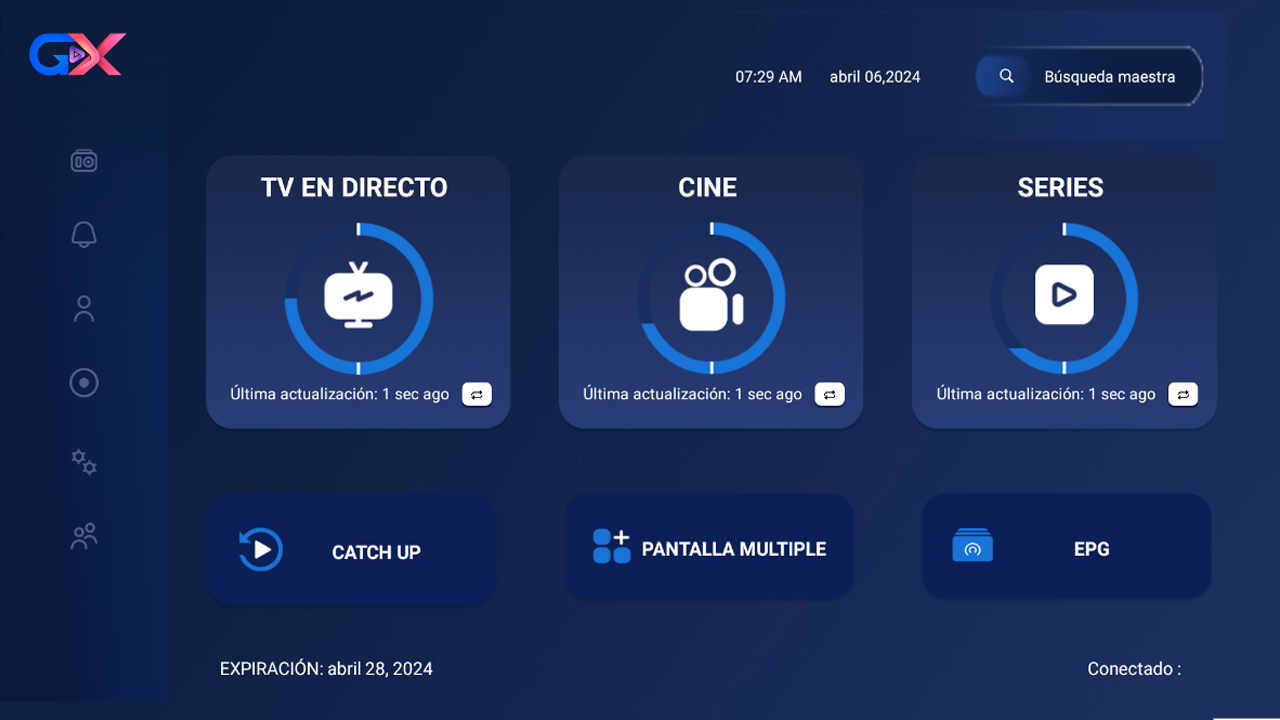
Task: Click the magnifying glass search icon
Action: (1006, 77)
